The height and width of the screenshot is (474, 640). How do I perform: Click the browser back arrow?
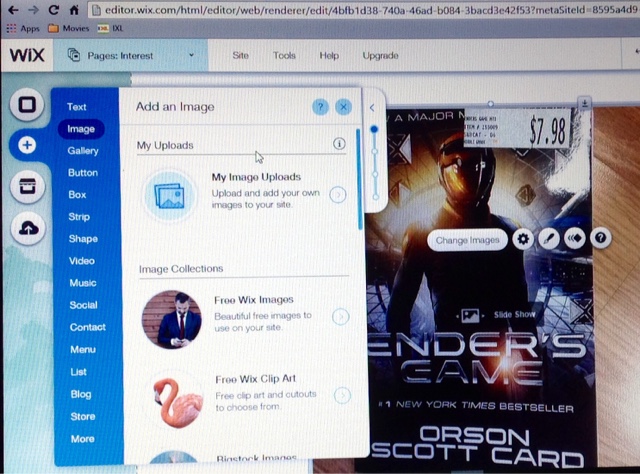[x=12, y=9]
